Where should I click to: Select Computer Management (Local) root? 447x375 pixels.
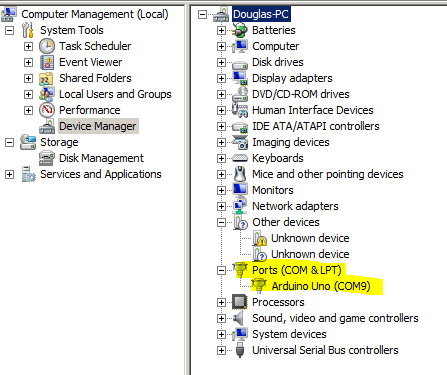[x=95, y=14]
